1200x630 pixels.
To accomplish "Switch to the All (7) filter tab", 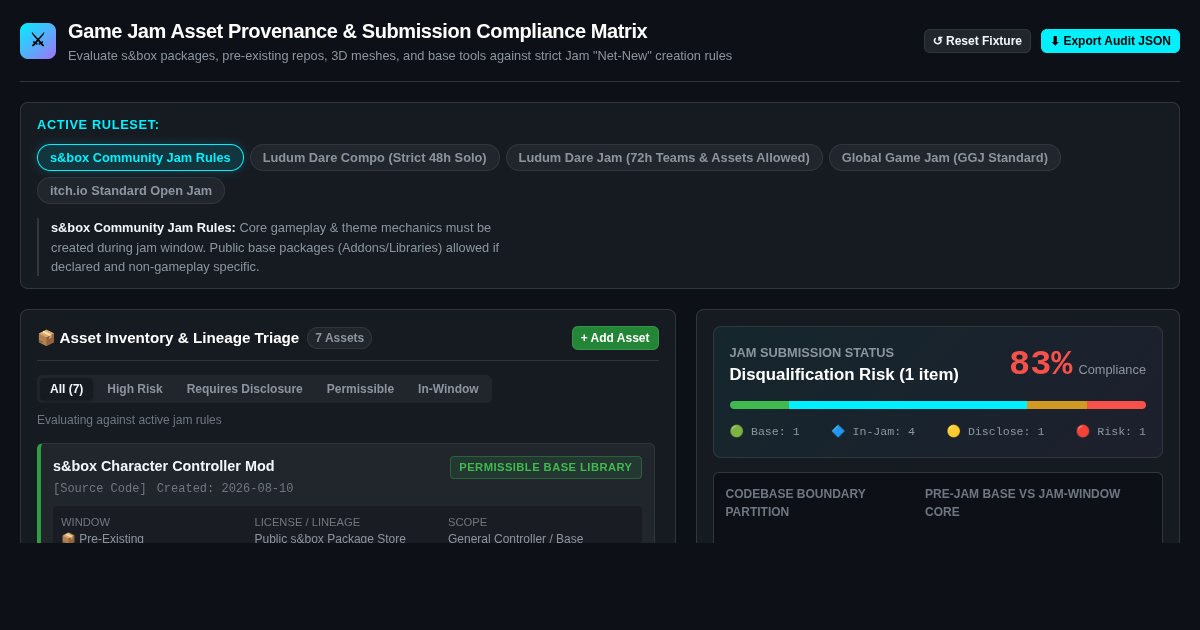I will (x=67, y=389).
